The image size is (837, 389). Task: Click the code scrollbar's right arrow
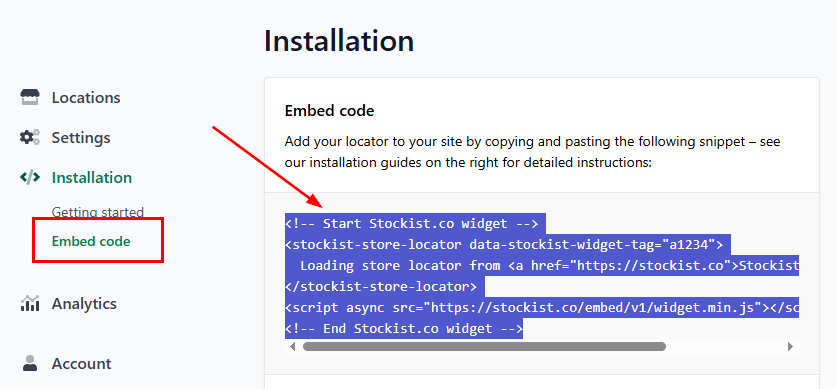click(791, 346)
